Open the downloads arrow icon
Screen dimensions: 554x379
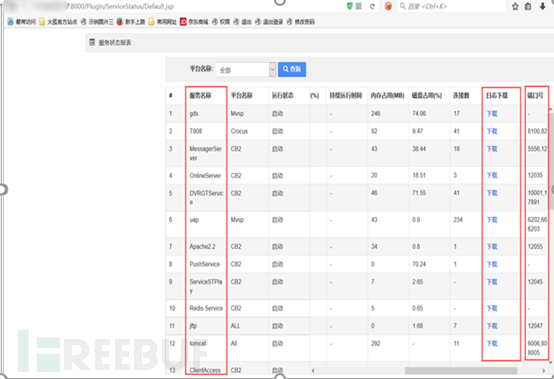pyautogui.click(x=542, y=6)
